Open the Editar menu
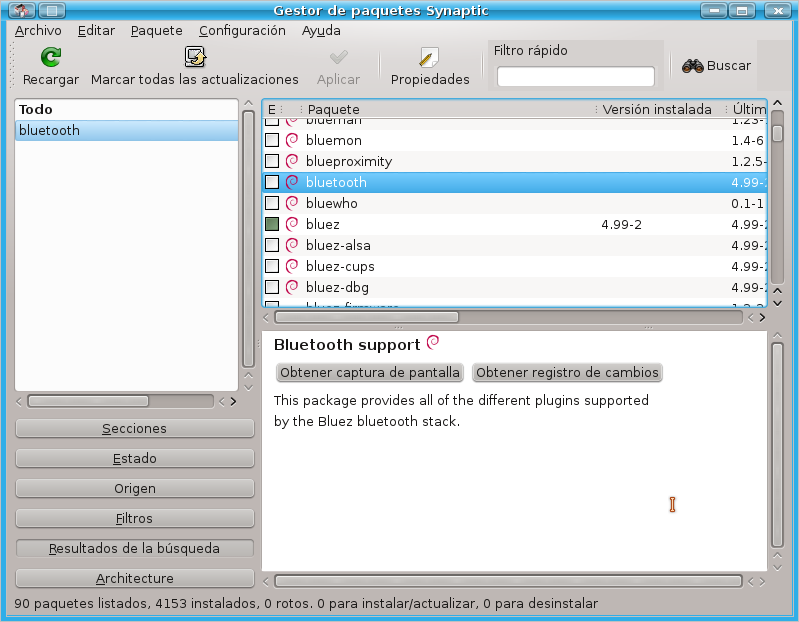This screenshot has height=622, width=799. (x=96, y=31)
